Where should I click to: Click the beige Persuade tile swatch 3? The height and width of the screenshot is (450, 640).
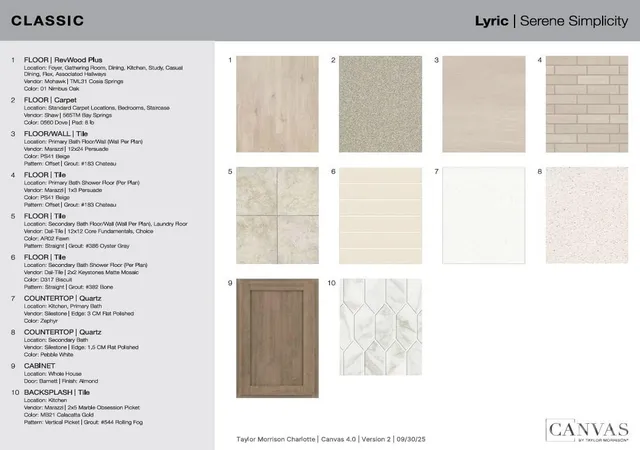click(484, 104)
